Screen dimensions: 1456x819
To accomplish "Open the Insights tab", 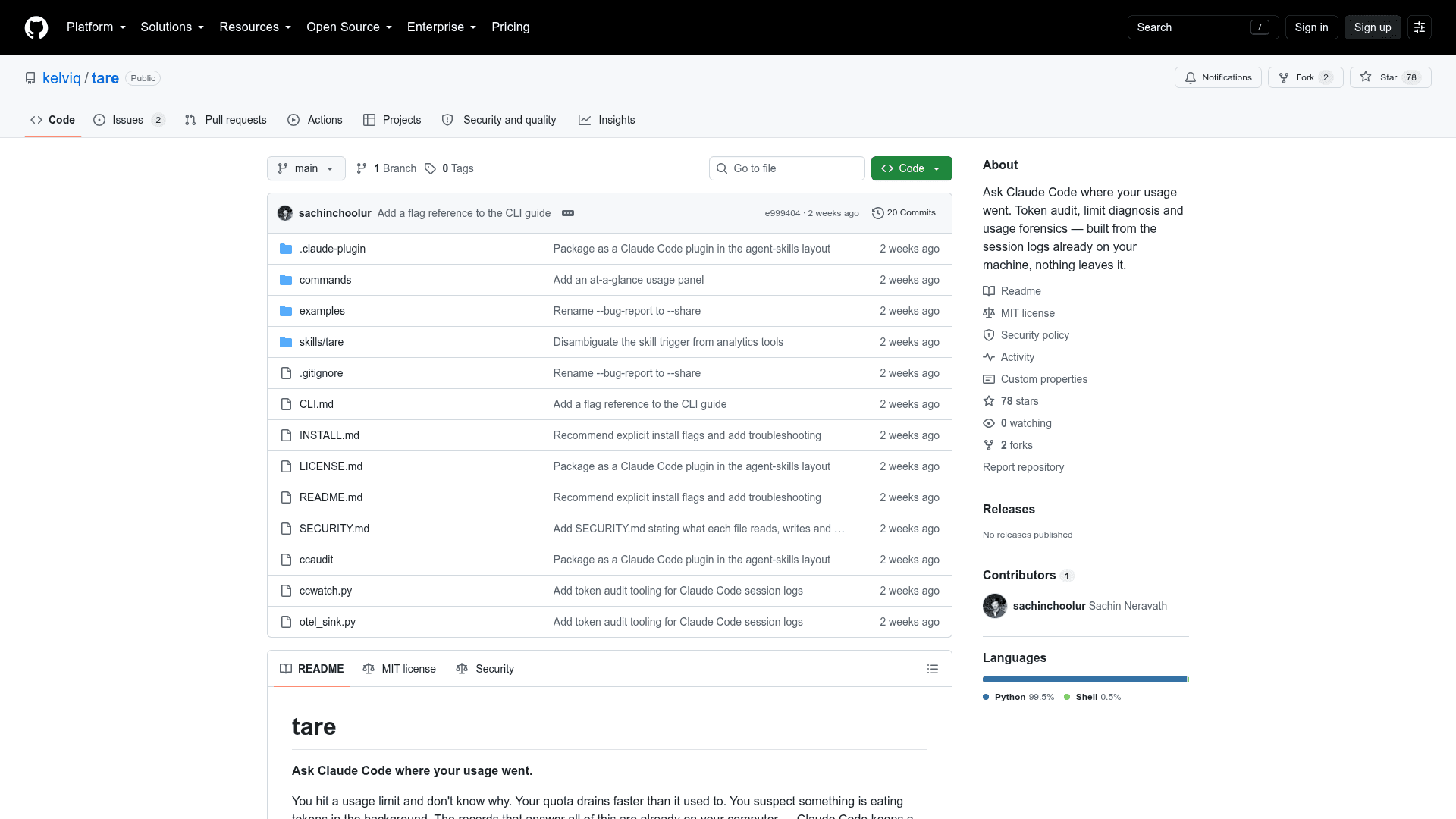I will click(607, 120).
